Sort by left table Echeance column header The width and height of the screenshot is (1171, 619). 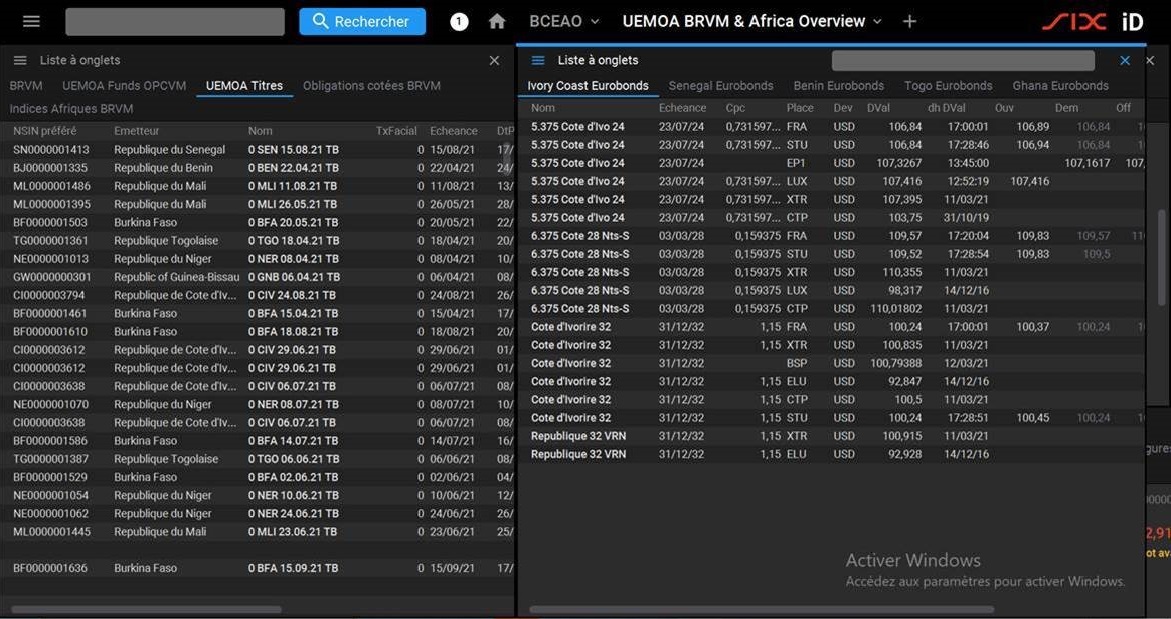click(453, 131)
